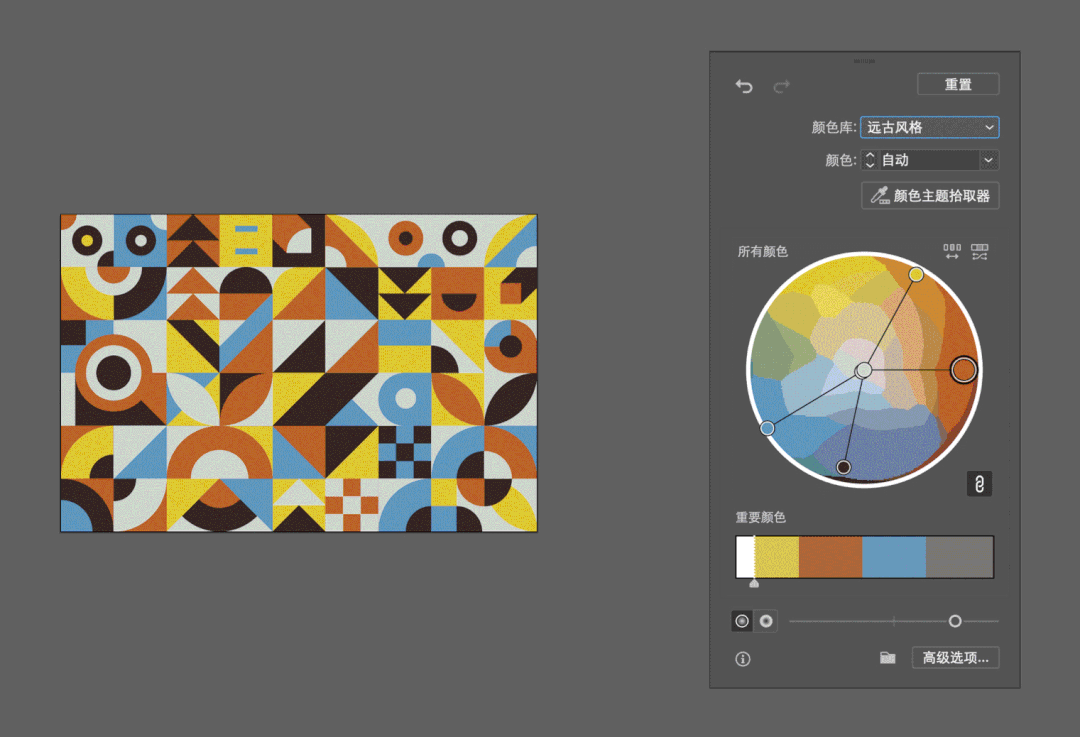Expand the 颜色 dropdown set to 自动

(x=989, y=160)
